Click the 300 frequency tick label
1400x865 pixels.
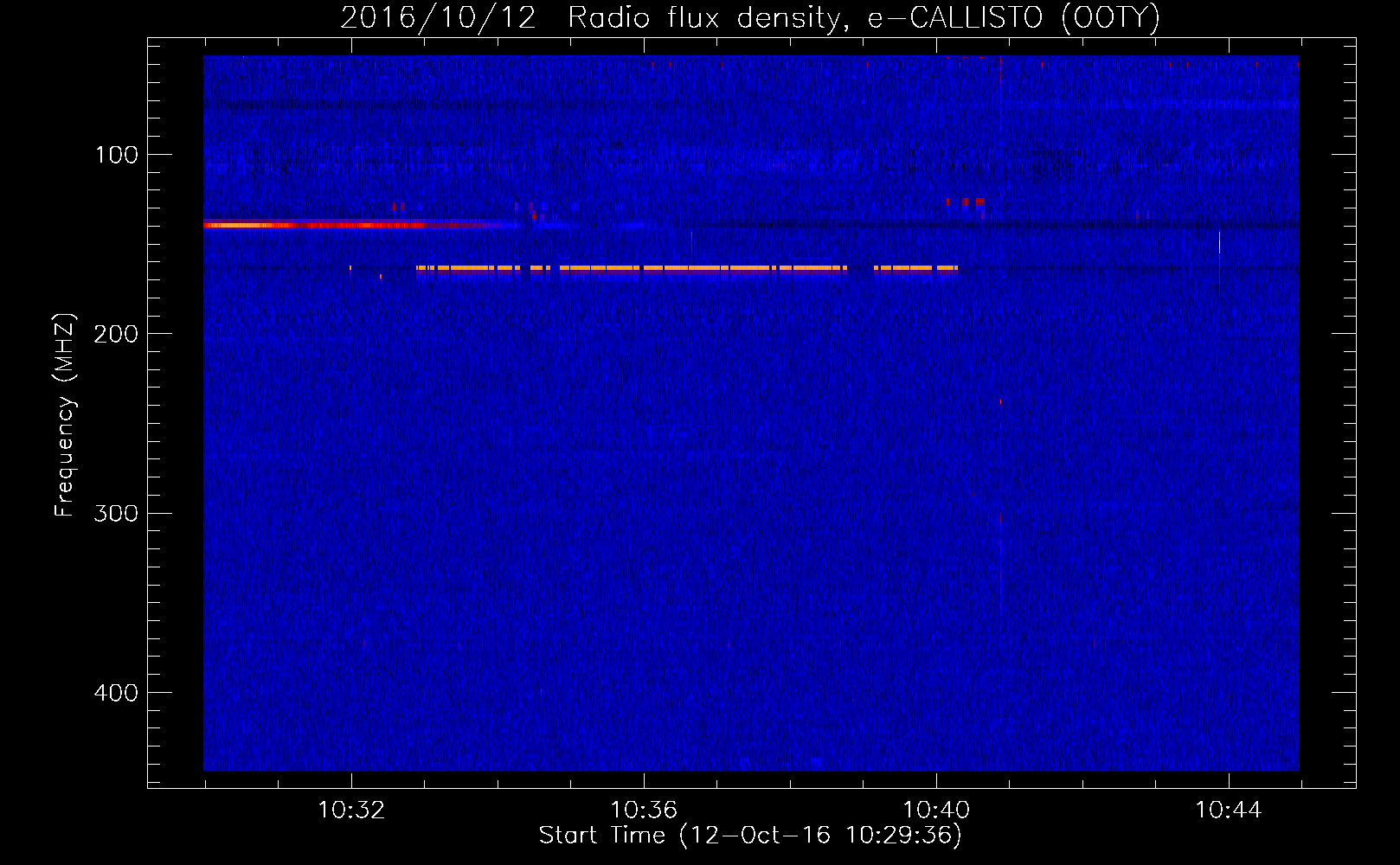(x=116, y=513)
